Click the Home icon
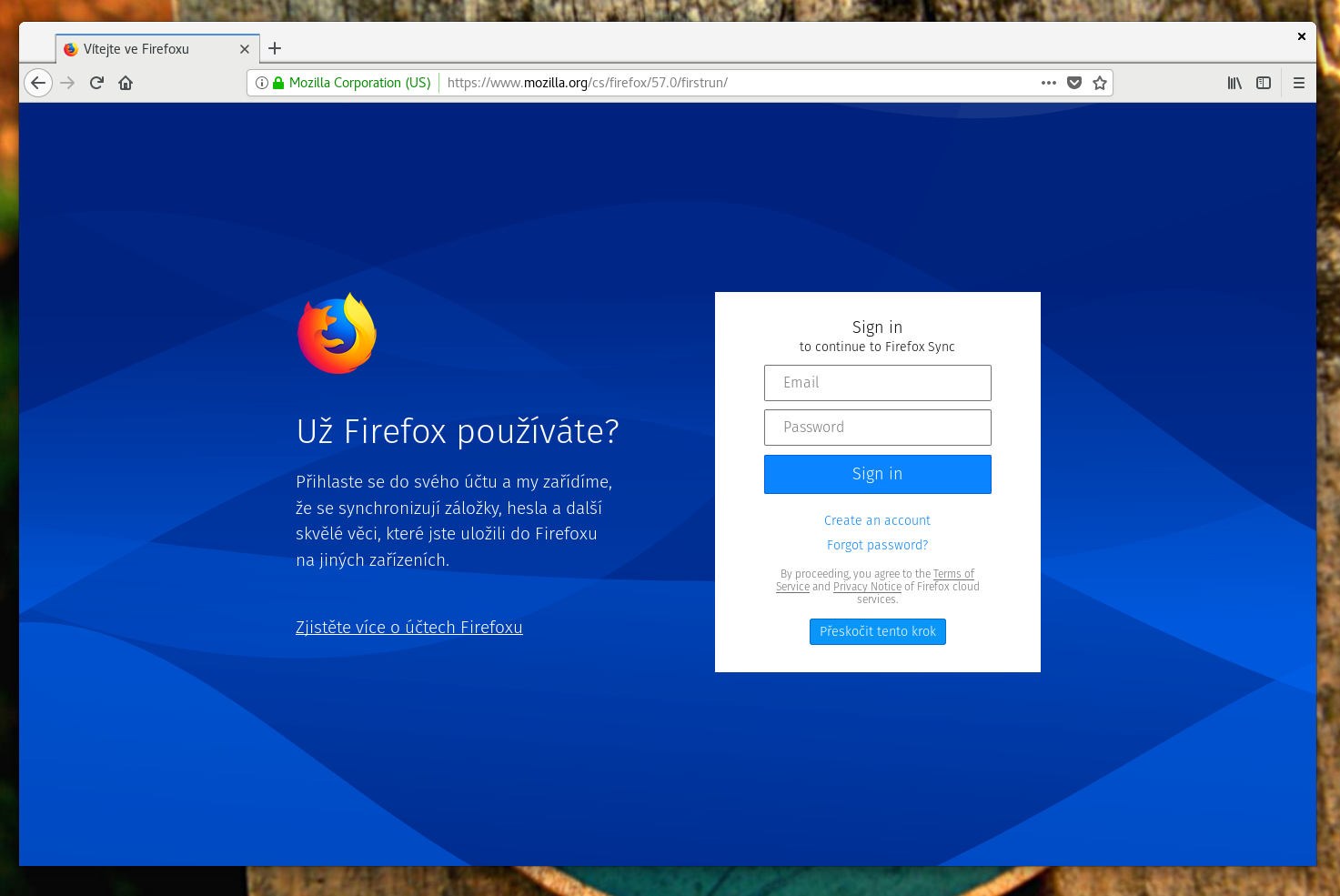Image resolution: width=1340 pixels, height=896 pixels. (x=126, y=82)
